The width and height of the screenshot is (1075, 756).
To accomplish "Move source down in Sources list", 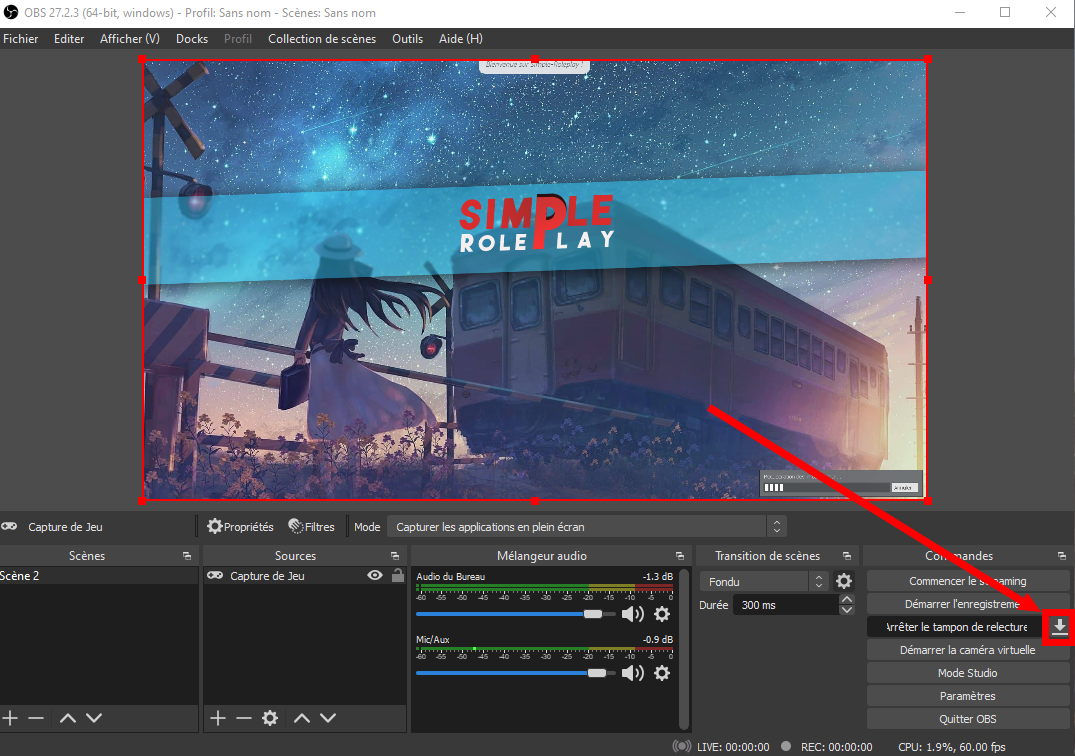I will pos(328,718).
